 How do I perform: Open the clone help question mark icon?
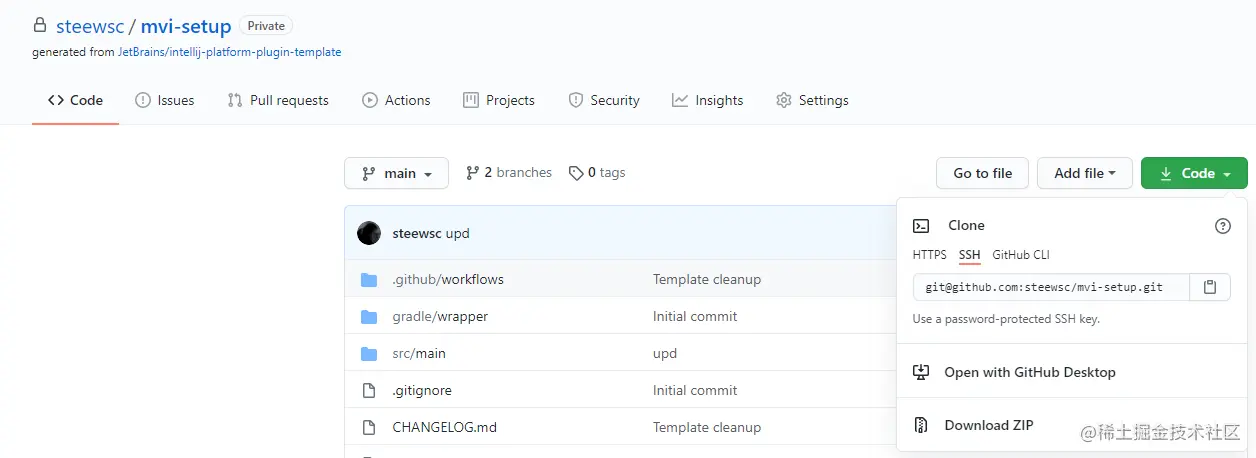point(1223,226)
